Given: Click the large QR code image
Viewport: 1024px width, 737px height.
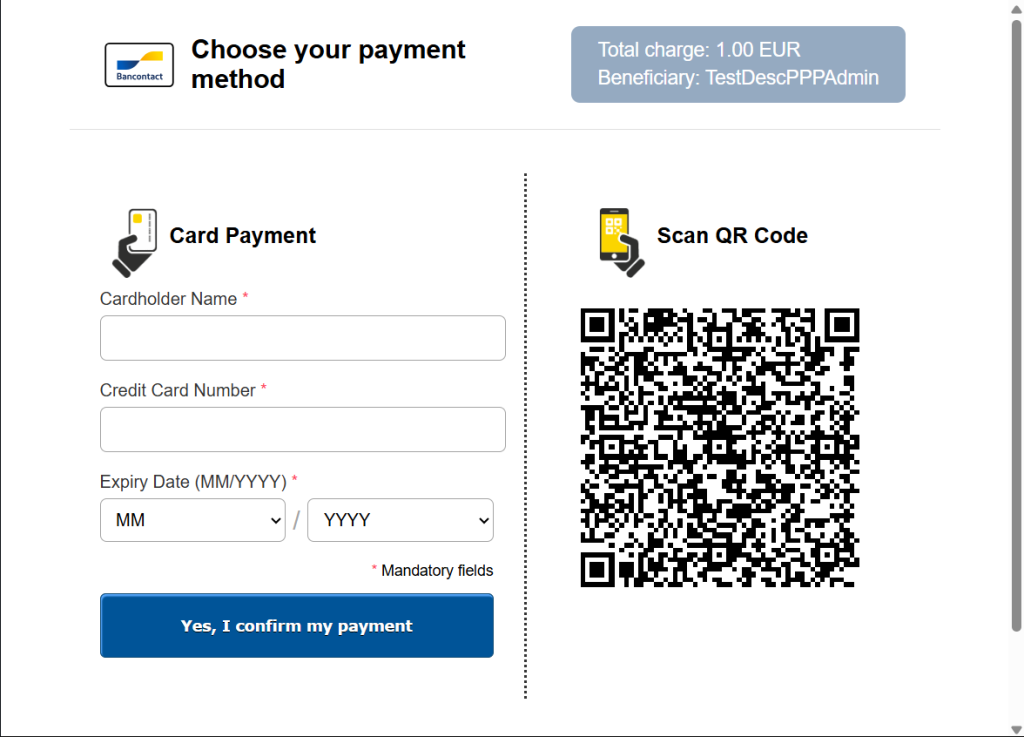Looking at the screenshot, I should 719,447.
